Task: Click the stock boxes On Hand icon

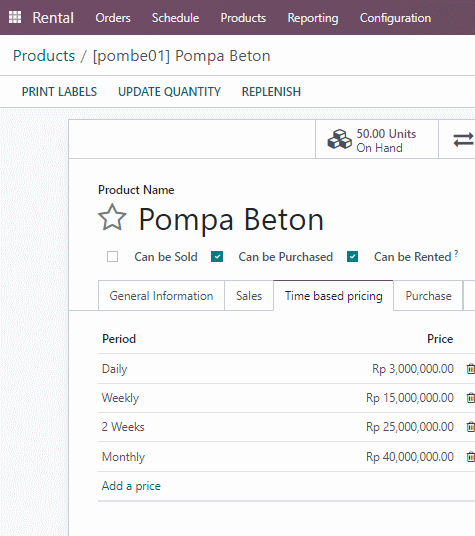Action: coord(339,139)
